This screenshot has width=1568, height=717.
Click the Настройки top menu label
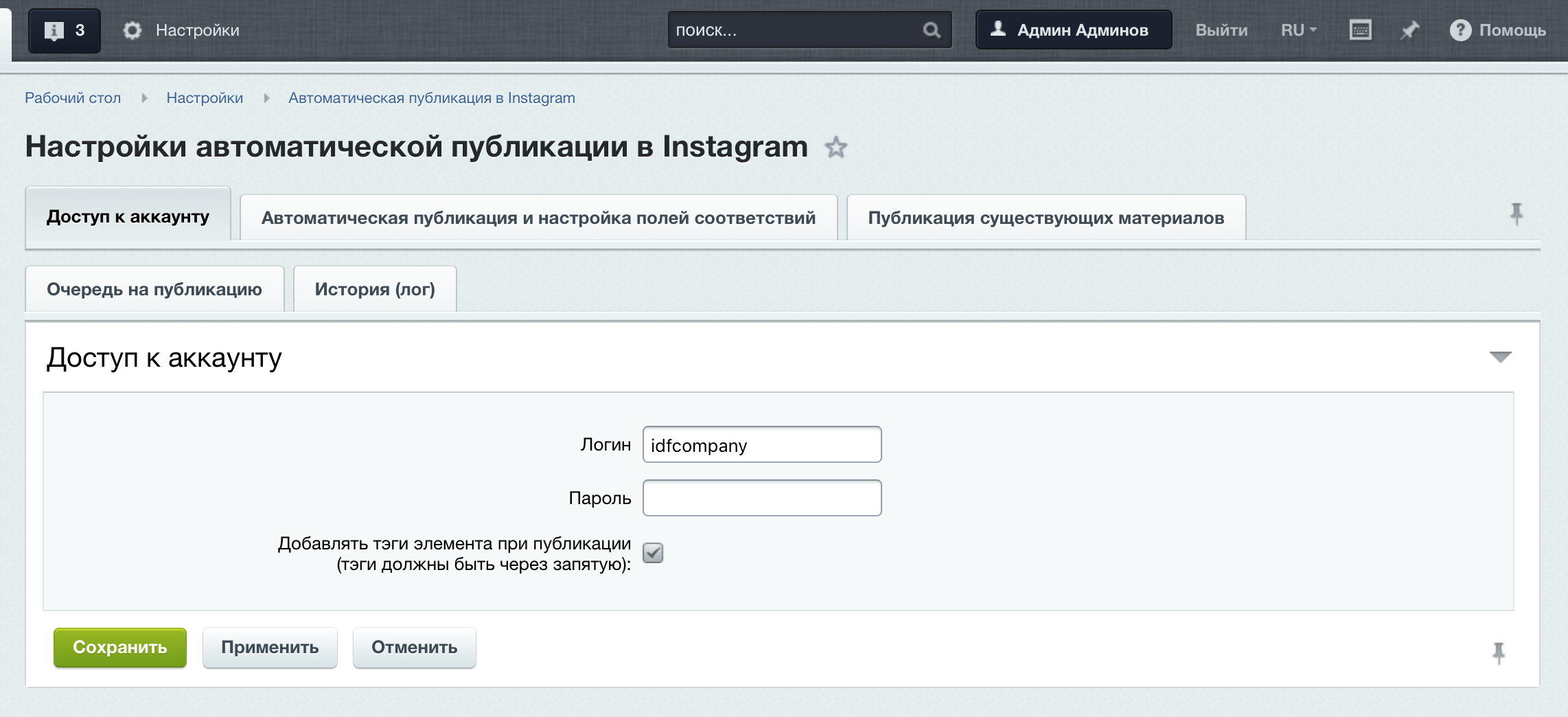click(198, 30)
